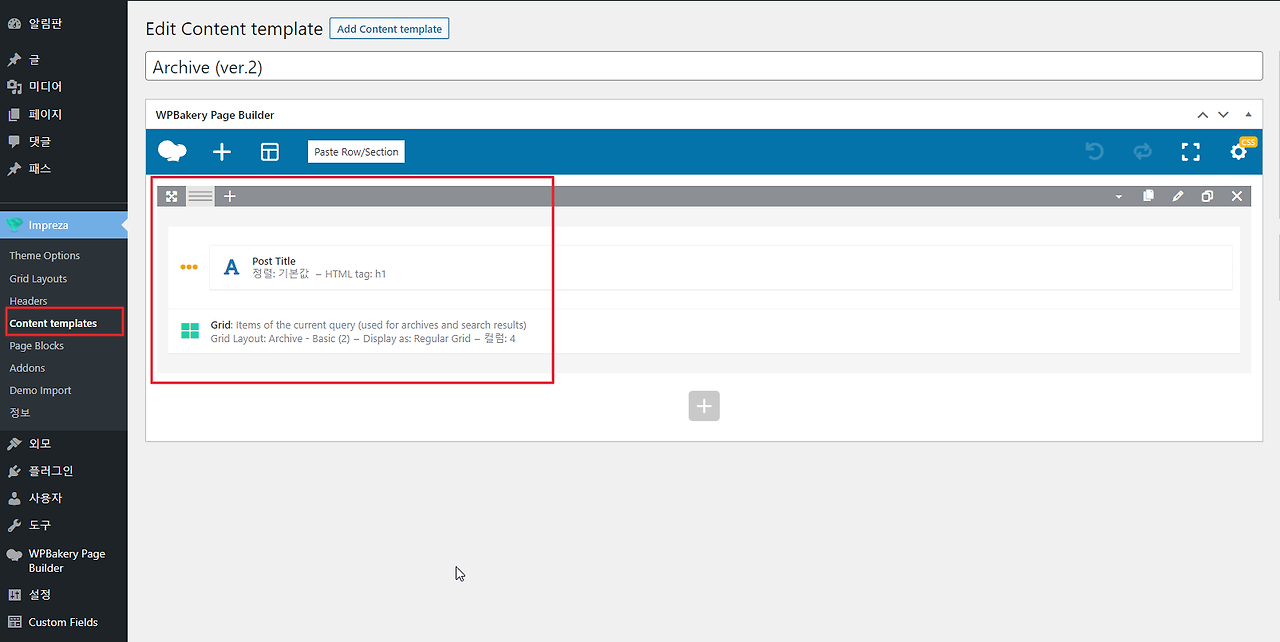The width and height of the screenshot is (1280, 642).
Task: Add a new row with gray plus button
Action: (704, 406)
